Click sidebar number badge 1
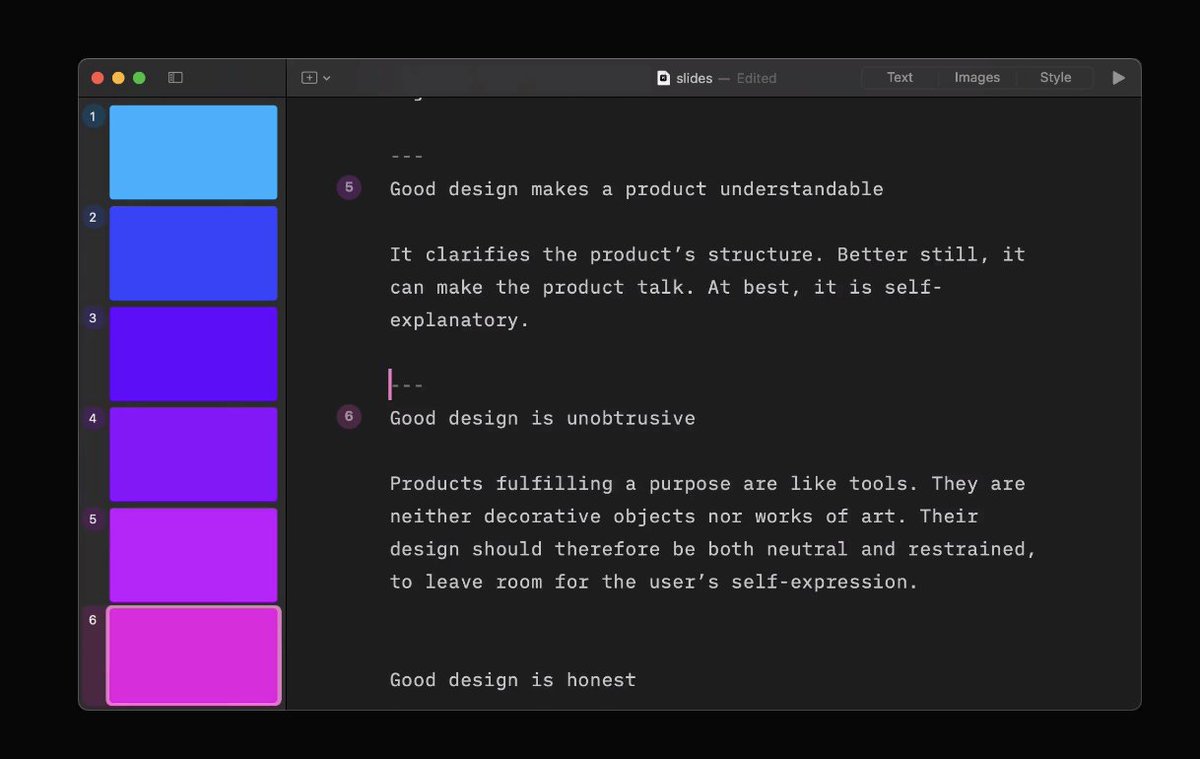This screenshot has height=759, width=1200. click(93, 117)
